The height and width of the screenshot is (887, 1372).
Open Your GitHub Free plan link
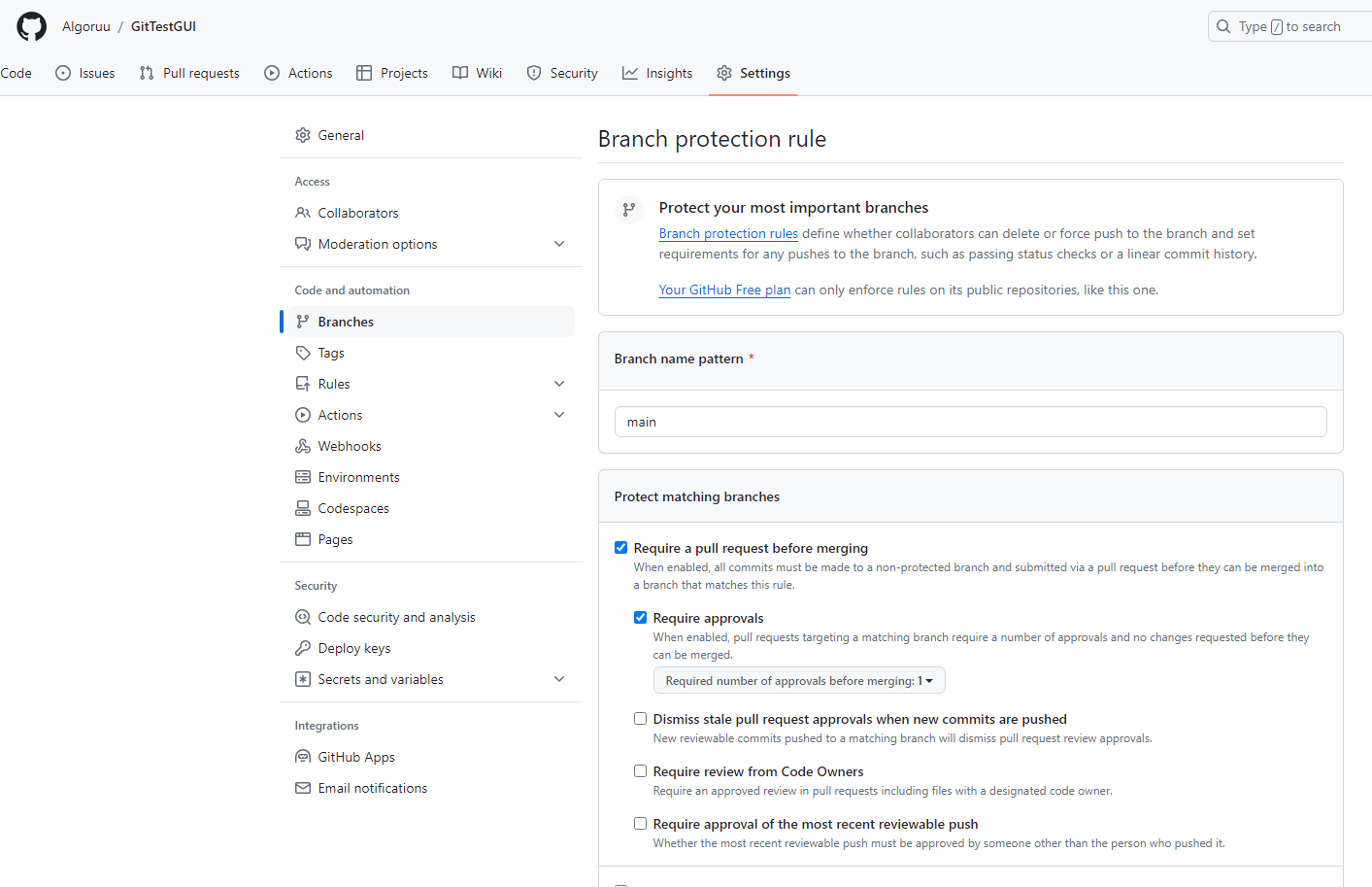[x=724, y=290]
